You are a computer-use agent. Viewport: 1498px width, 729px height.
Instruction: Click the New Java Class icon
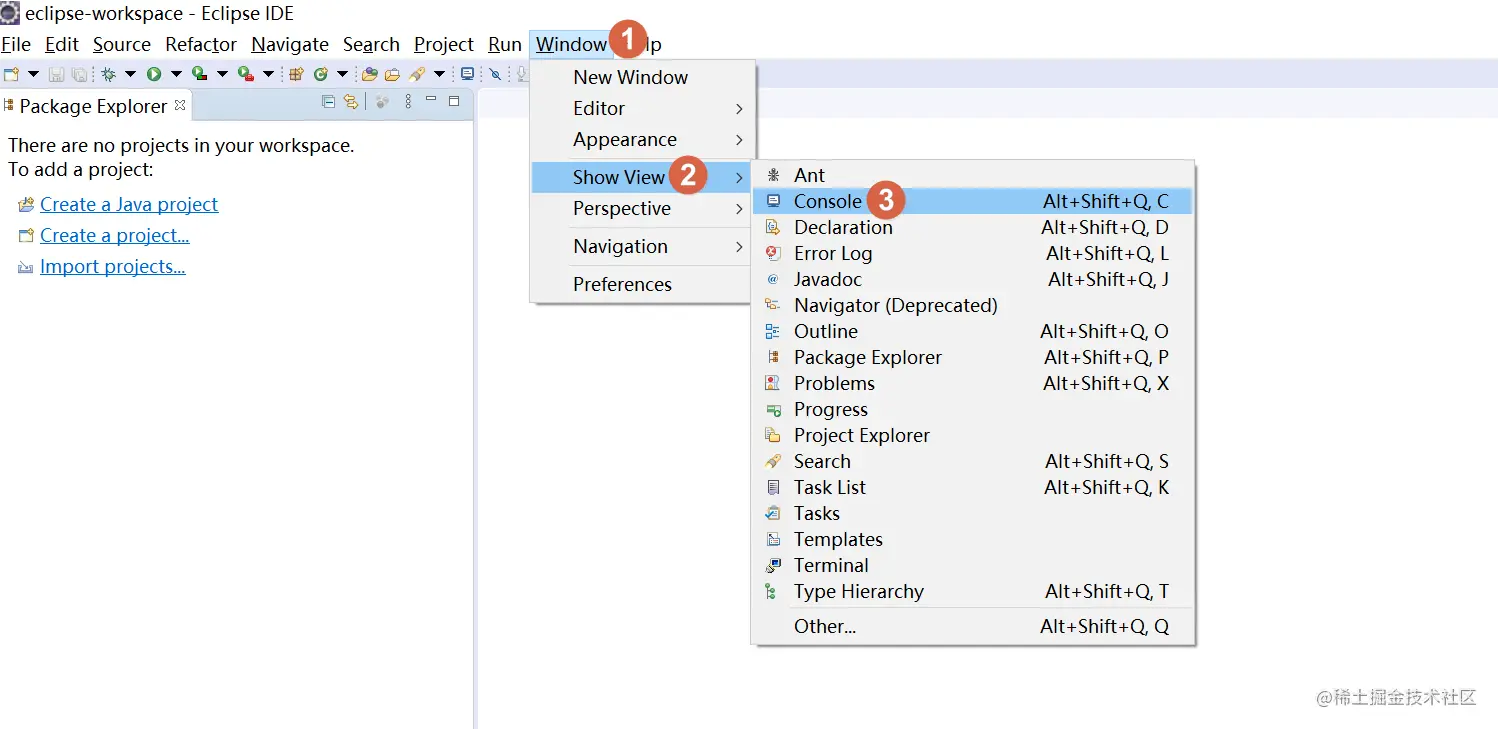click(x=321, y=74)
